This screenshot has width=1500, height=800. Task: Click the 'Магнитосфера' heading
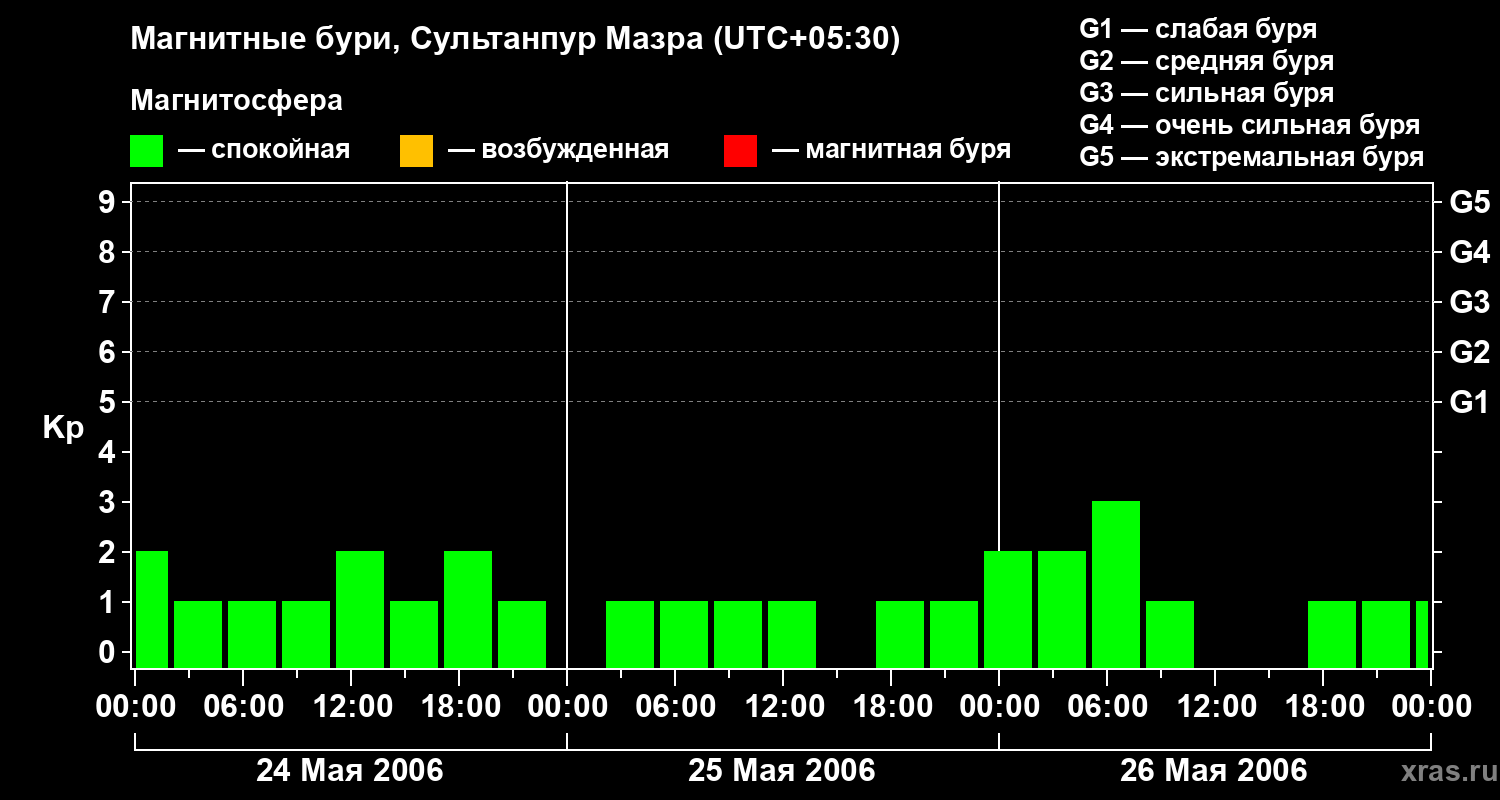click(x=236, y=101)
